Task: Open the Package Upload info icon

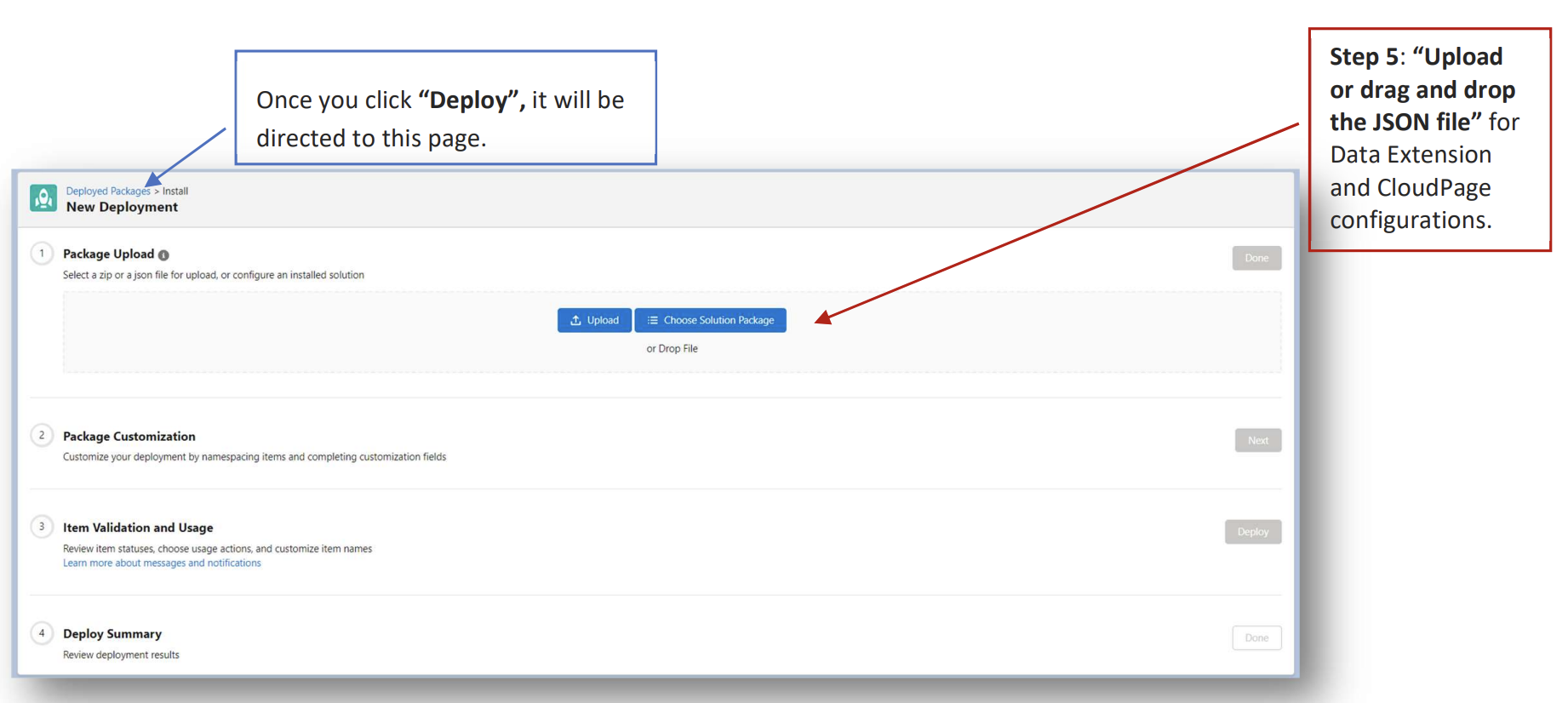Action: click(x=163, y=254)
